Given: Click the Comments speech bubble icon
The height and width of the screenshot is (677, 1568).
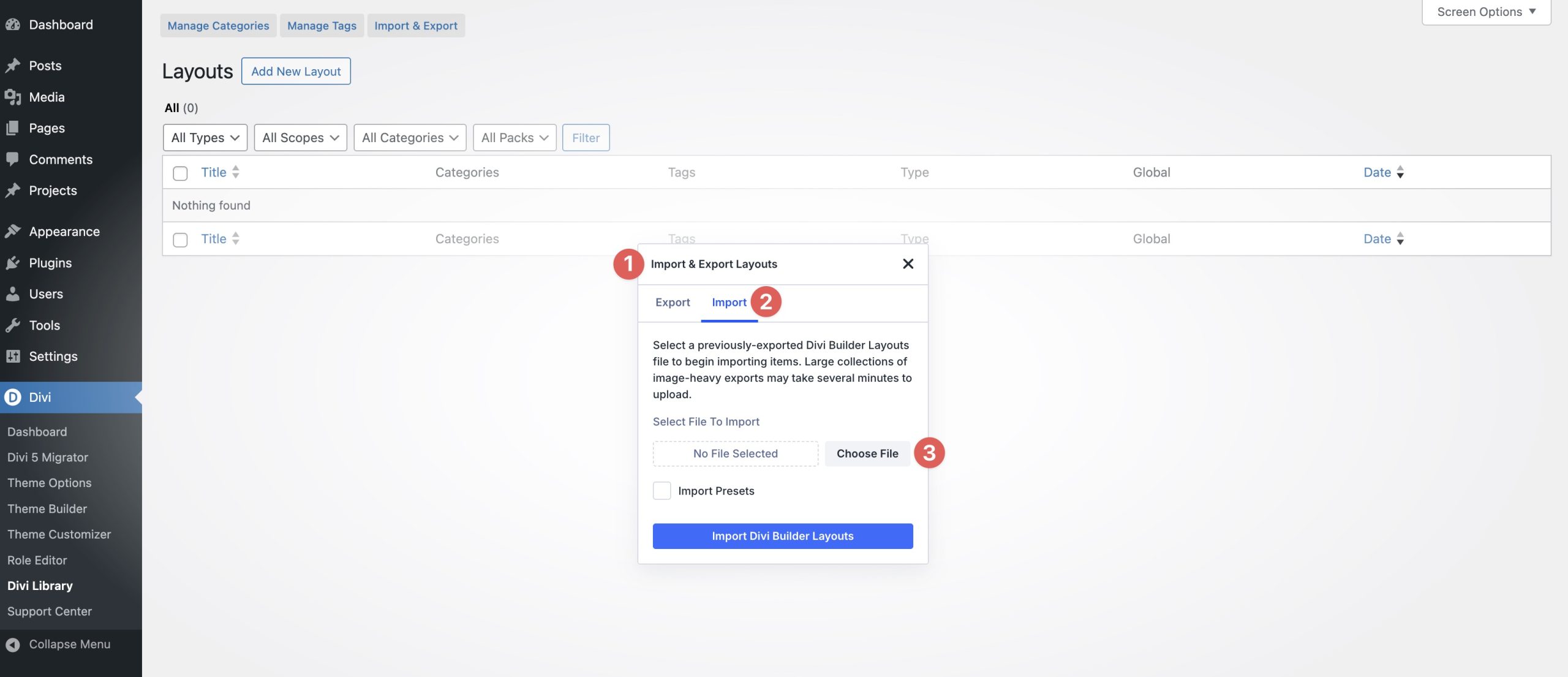Looking at the screenshot, I should tap(13, 159).
